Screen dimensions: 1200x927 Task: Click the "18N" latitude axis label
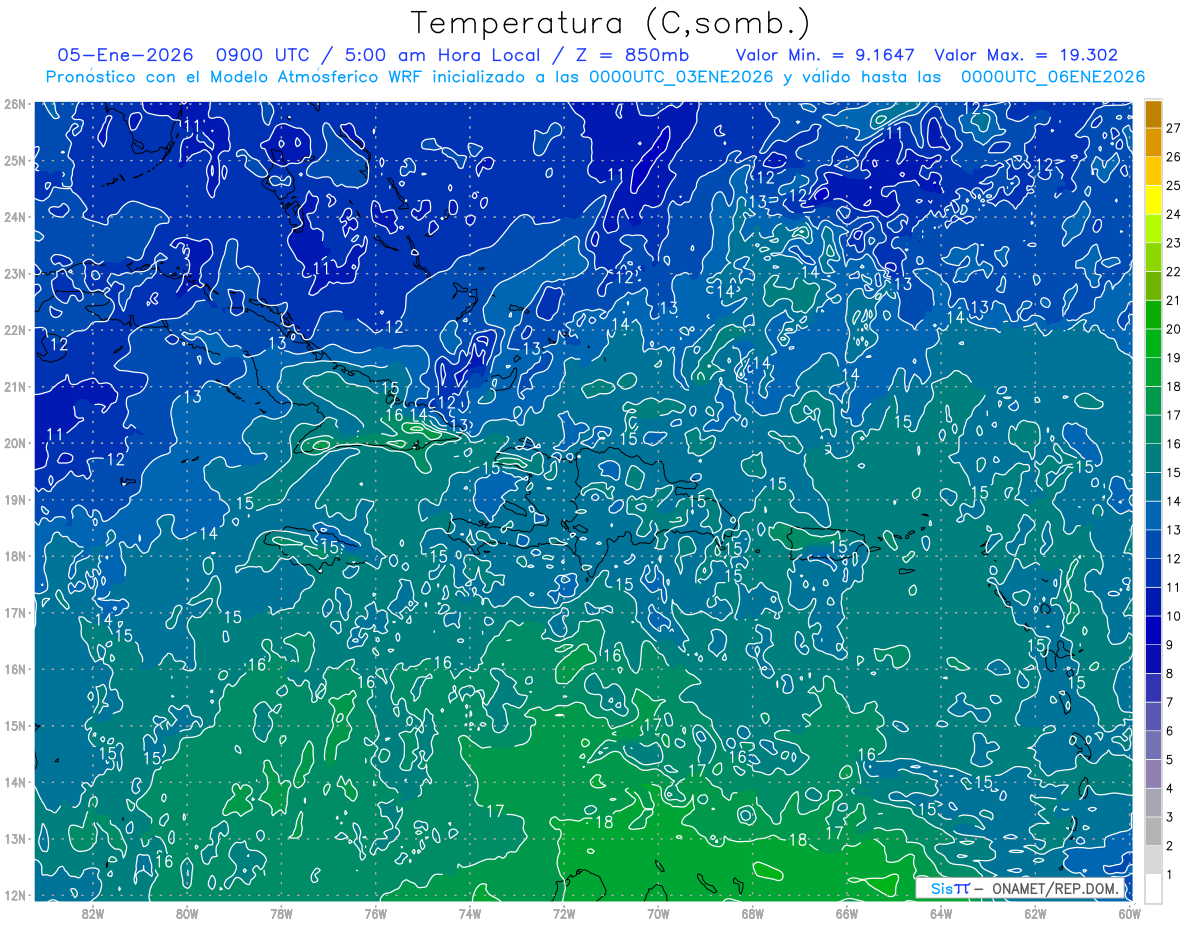14,556
